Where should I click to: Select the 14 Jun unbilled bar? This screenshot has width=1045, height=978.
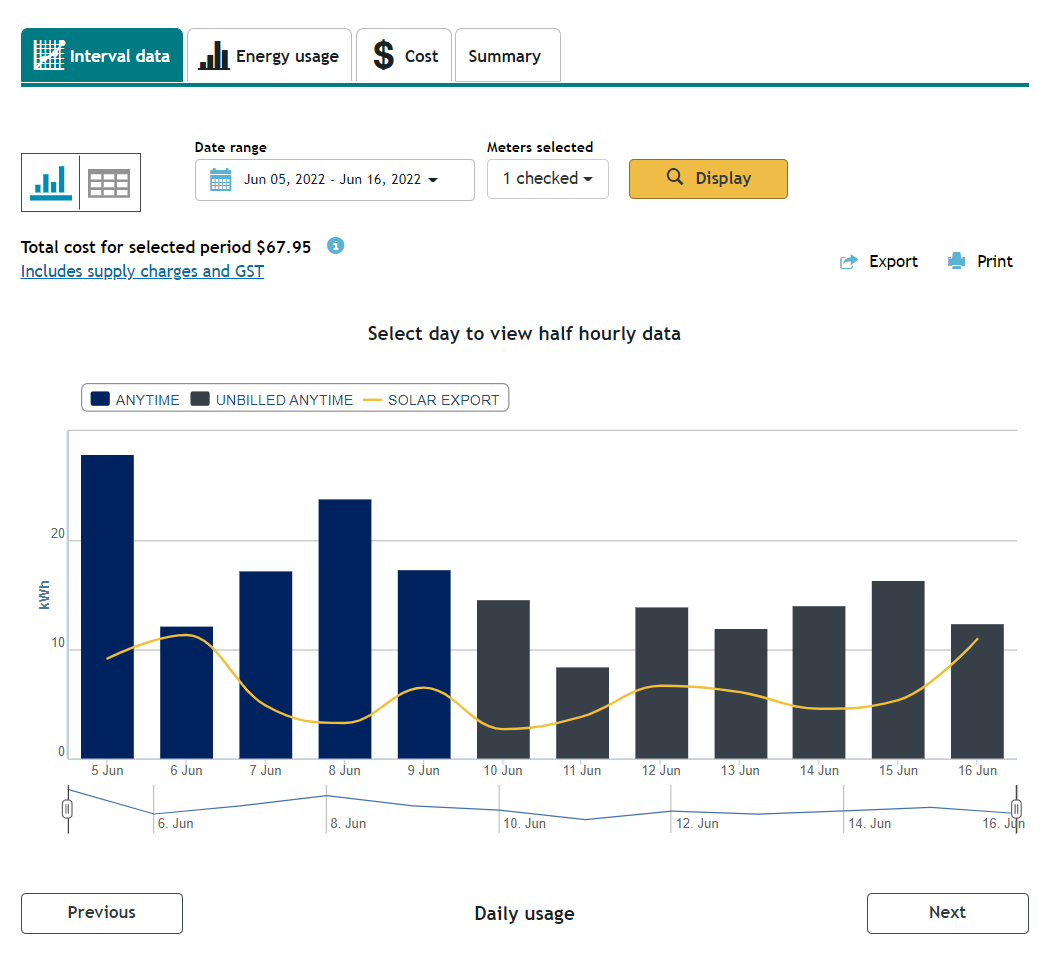pos(819,682)
